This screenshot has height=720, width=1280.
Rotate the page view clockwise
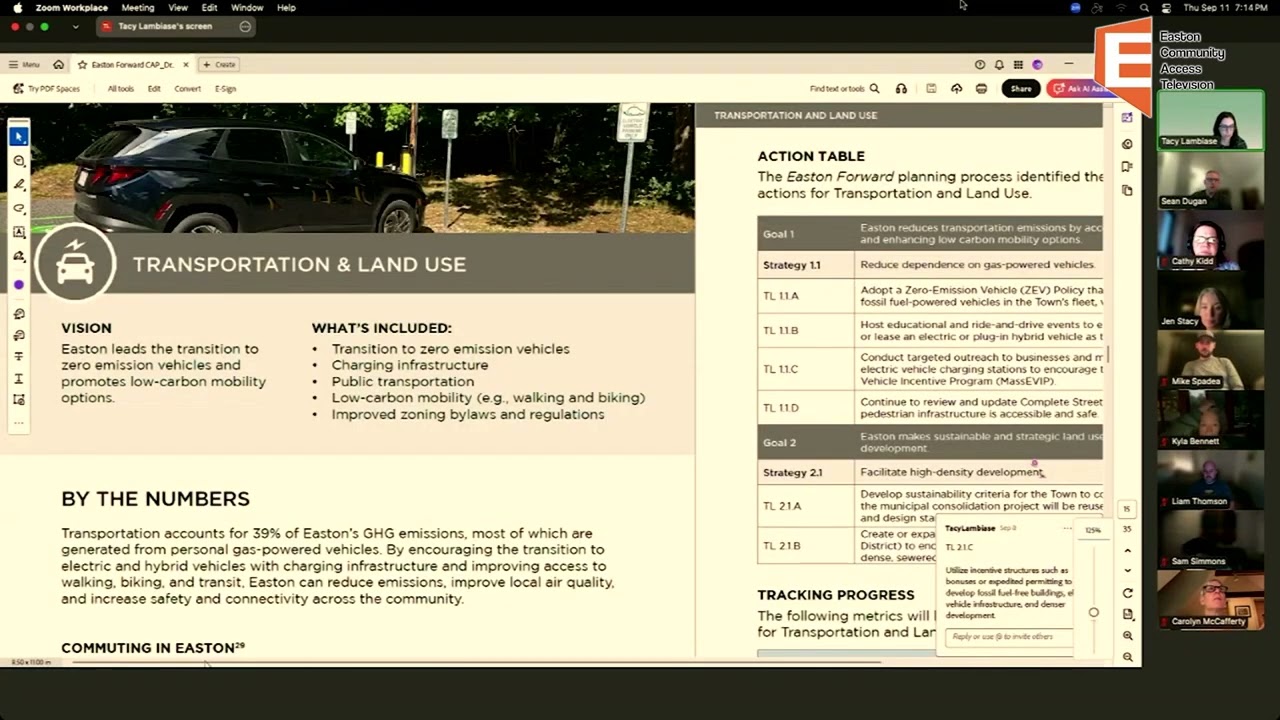tap(1127, 593)
